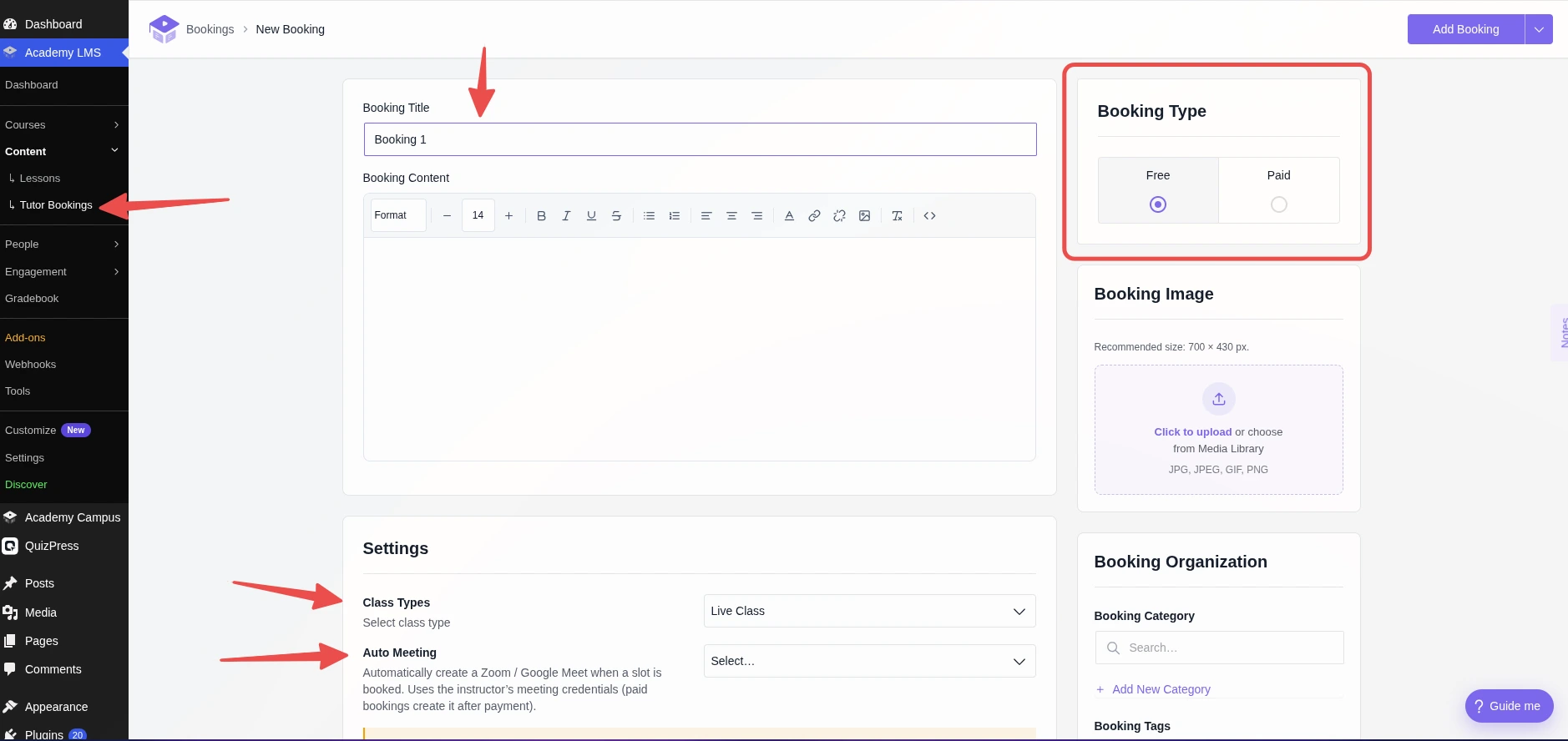Screen dimensions: 1568x741
Task: Expand the Courses sidebar submenu
Action: pyautogui.click(x=116, y=125)
